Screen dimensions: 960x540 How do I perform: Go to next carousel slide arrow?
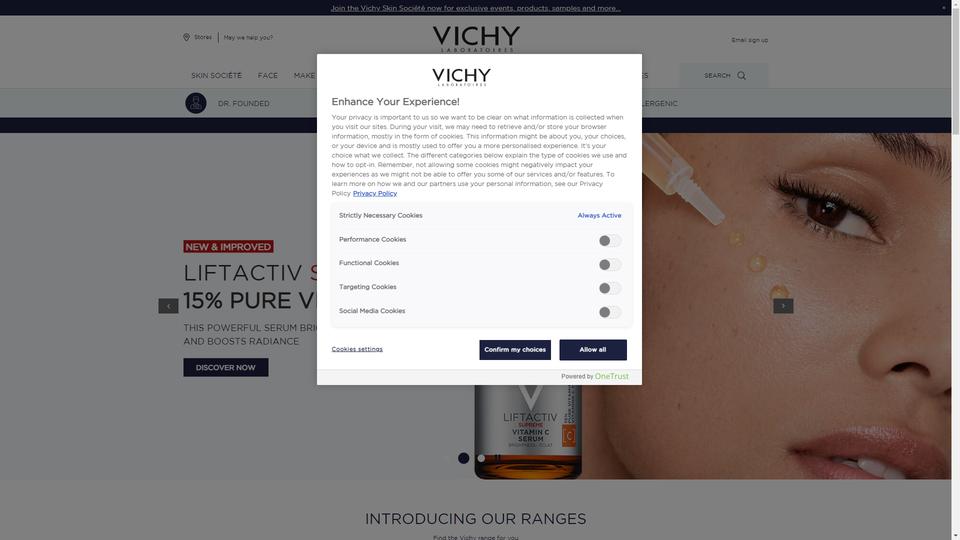(783, 306)
